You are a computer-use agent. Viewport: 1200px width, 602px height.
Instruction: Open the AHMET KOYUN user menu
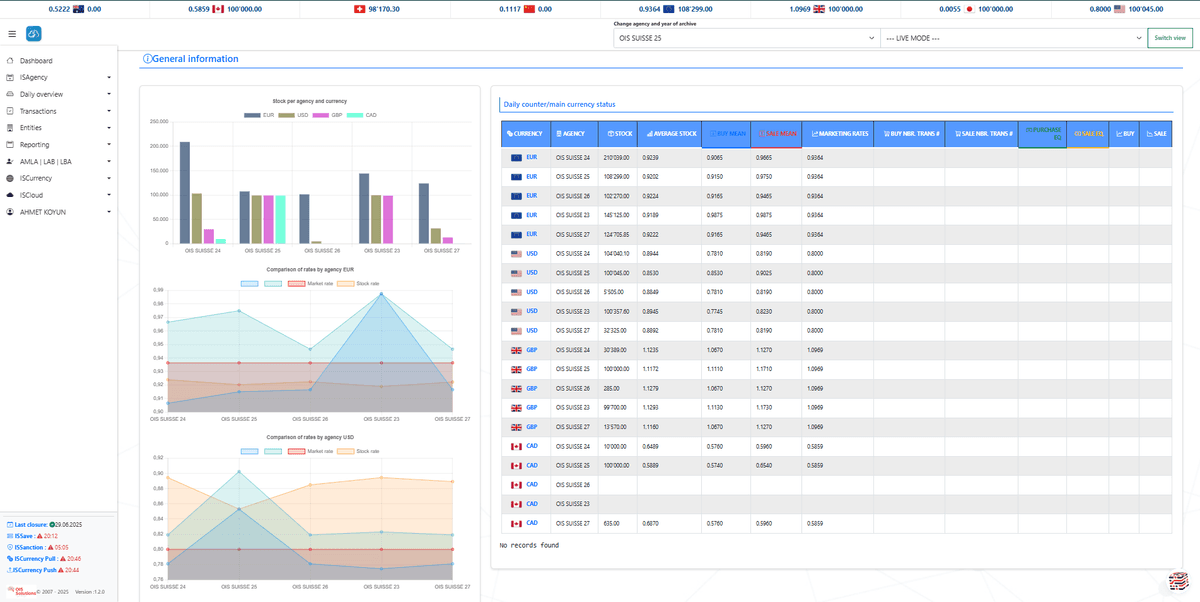(58, 212)
